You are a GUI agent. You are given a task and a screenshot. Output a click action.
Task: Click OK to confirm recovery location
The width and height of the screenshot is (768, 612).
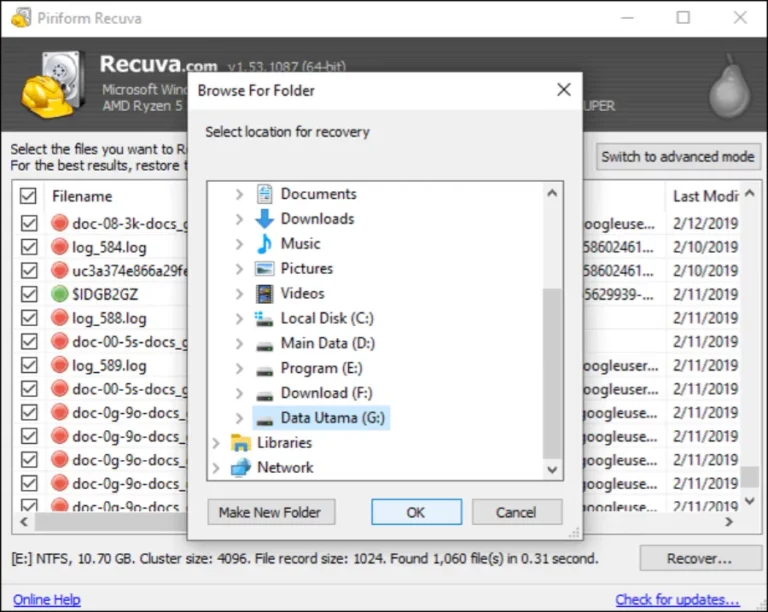416,512
